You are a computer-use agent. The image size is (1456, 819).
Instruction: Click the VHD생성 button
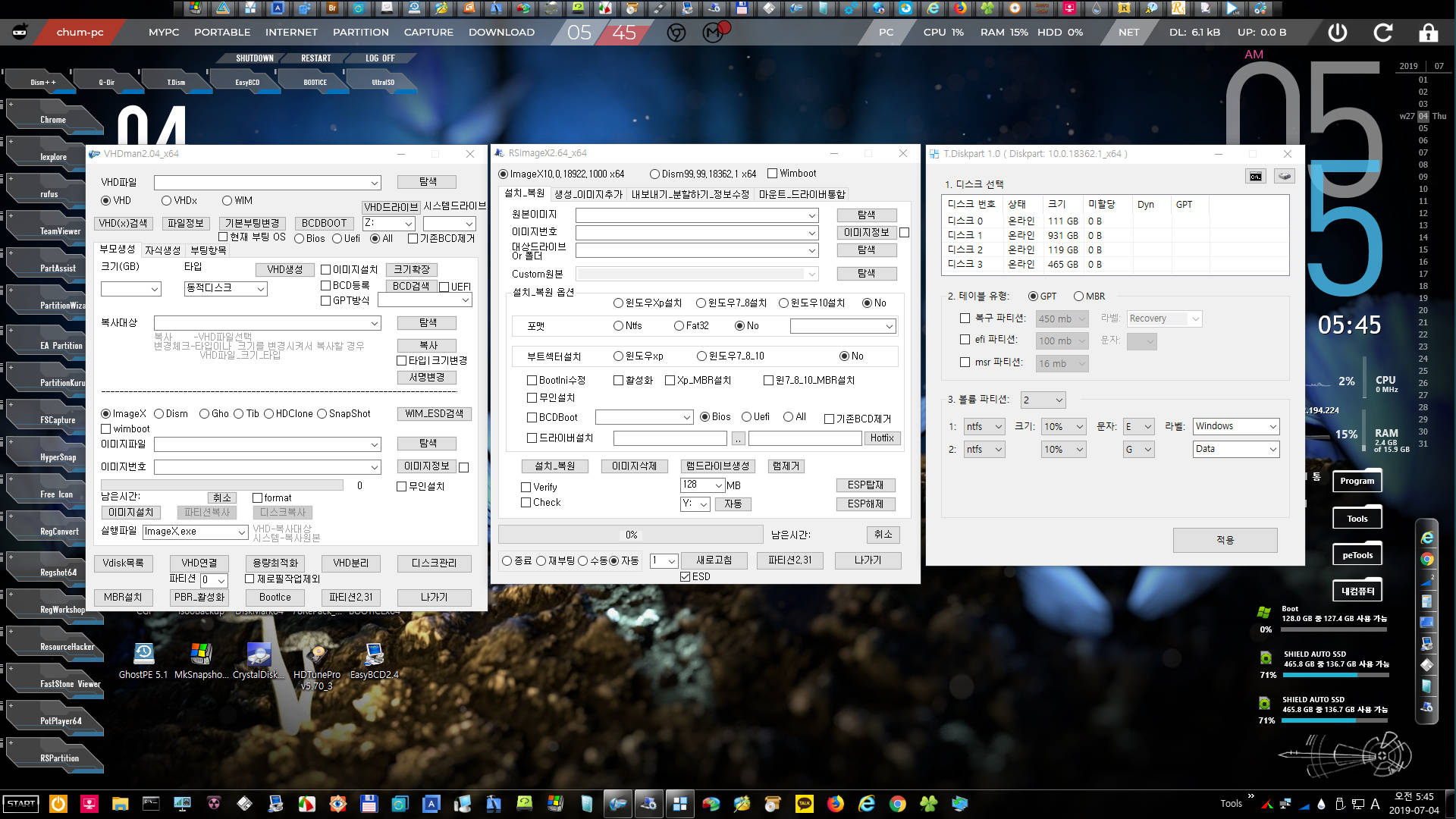tap(284, 270)
